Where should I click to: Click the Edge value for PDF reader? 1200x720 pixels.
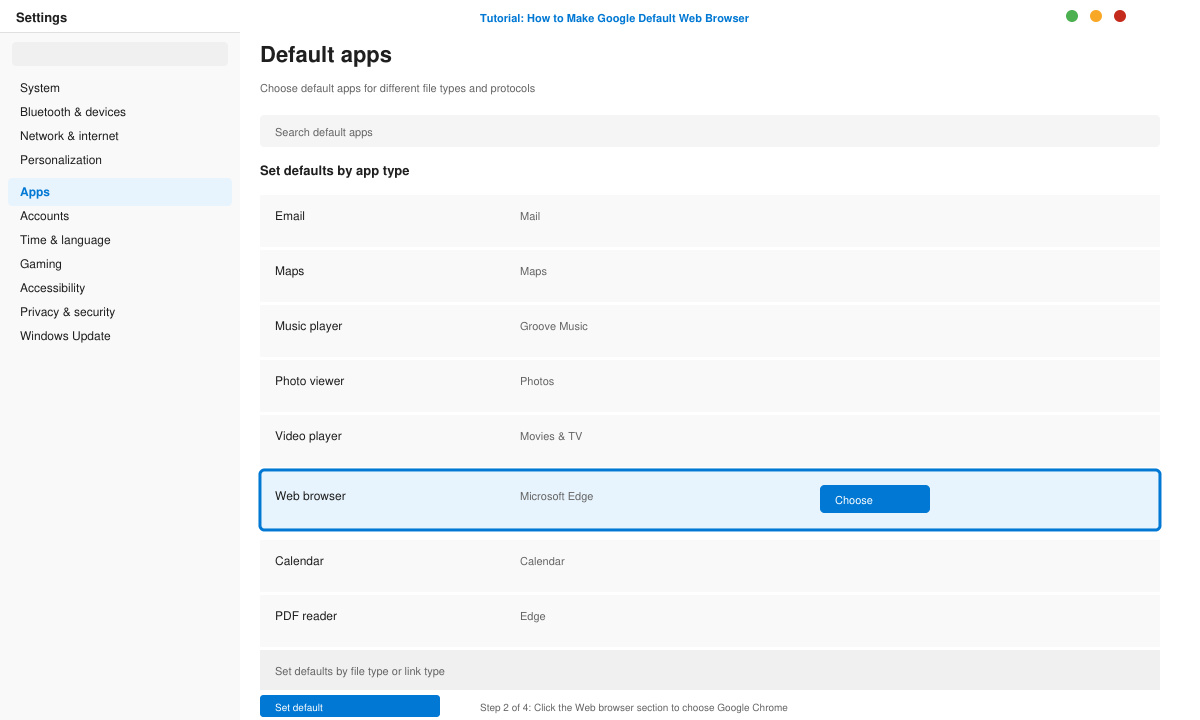533,616
